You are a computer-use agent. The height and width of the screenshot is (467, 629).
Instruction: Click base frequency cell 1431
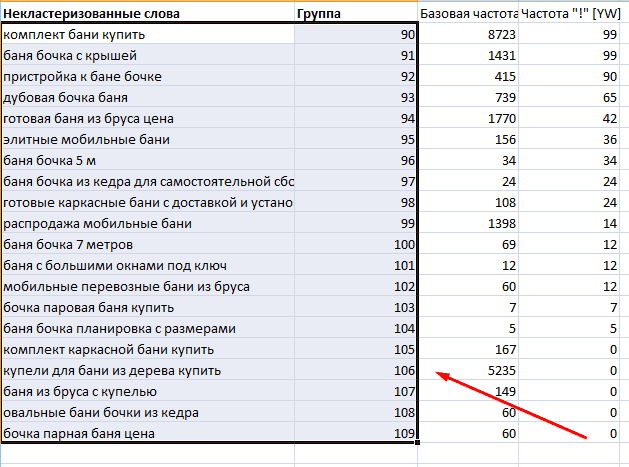pyautogui.click(x=468, y=55)
